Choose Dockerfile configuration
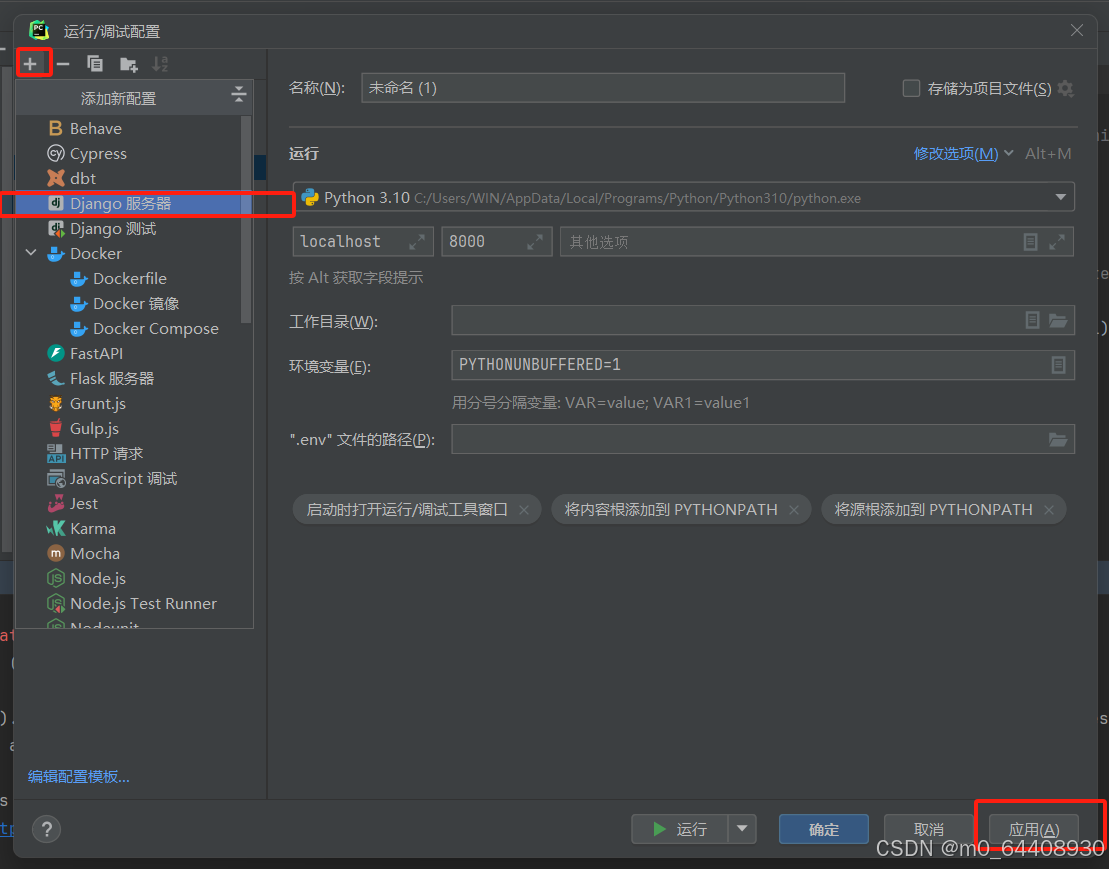The width and height of the screenshot is (1109, 869). coord(129,279)
